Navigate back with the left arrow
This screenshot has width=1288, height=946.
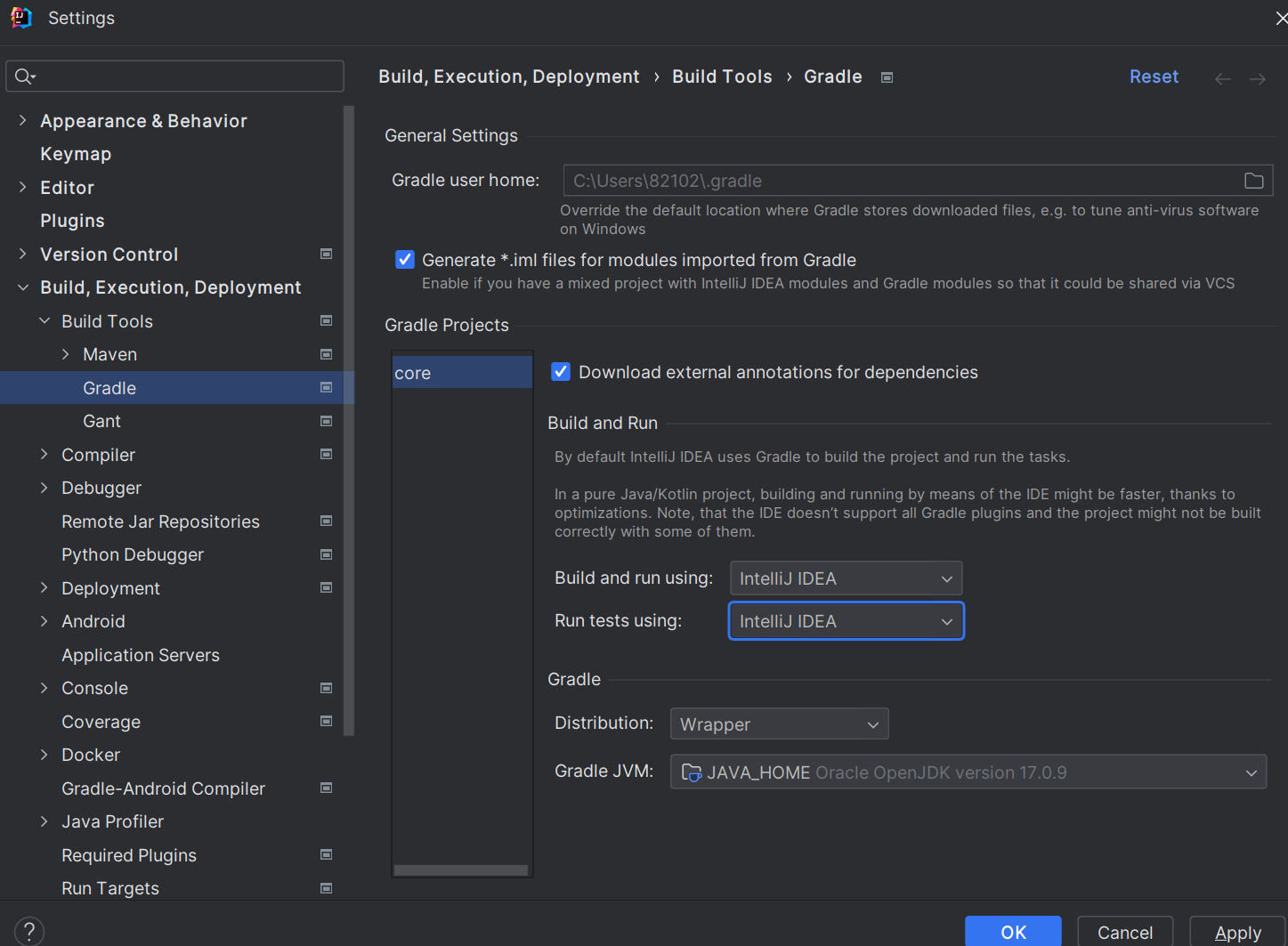[1223, 79]
